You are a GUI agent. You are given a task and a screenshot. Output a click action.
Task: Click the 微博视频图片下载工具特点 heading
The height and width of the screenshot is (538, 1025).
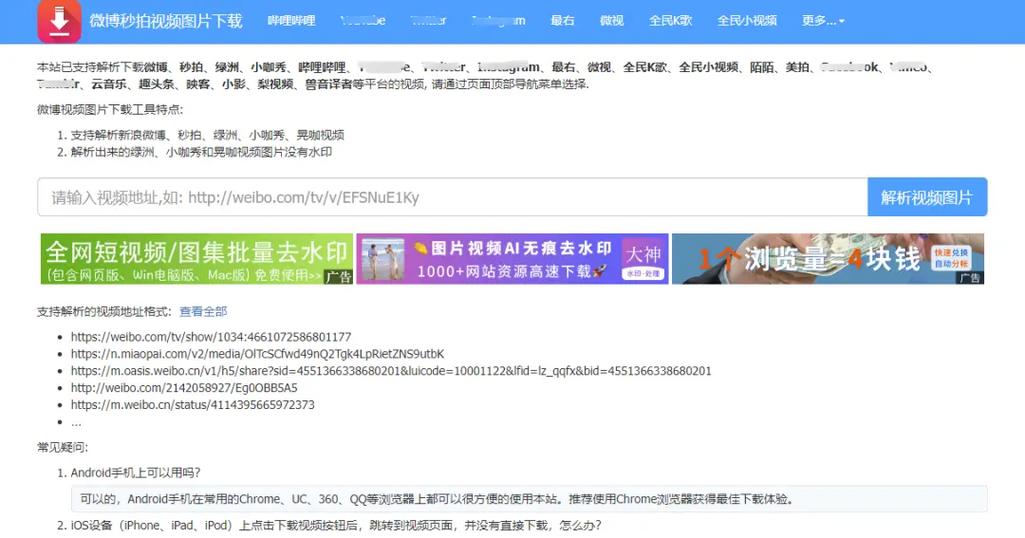pos(110,110)
